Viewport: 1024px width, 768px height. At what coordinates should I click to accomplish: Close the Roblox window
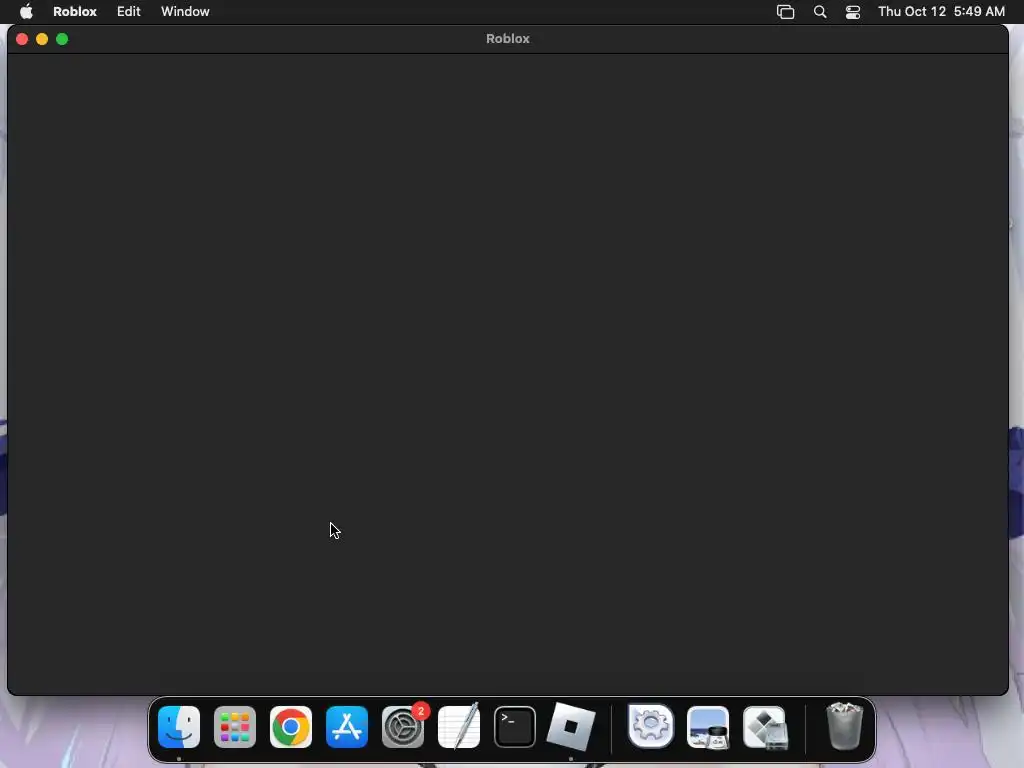click(22, 39)
